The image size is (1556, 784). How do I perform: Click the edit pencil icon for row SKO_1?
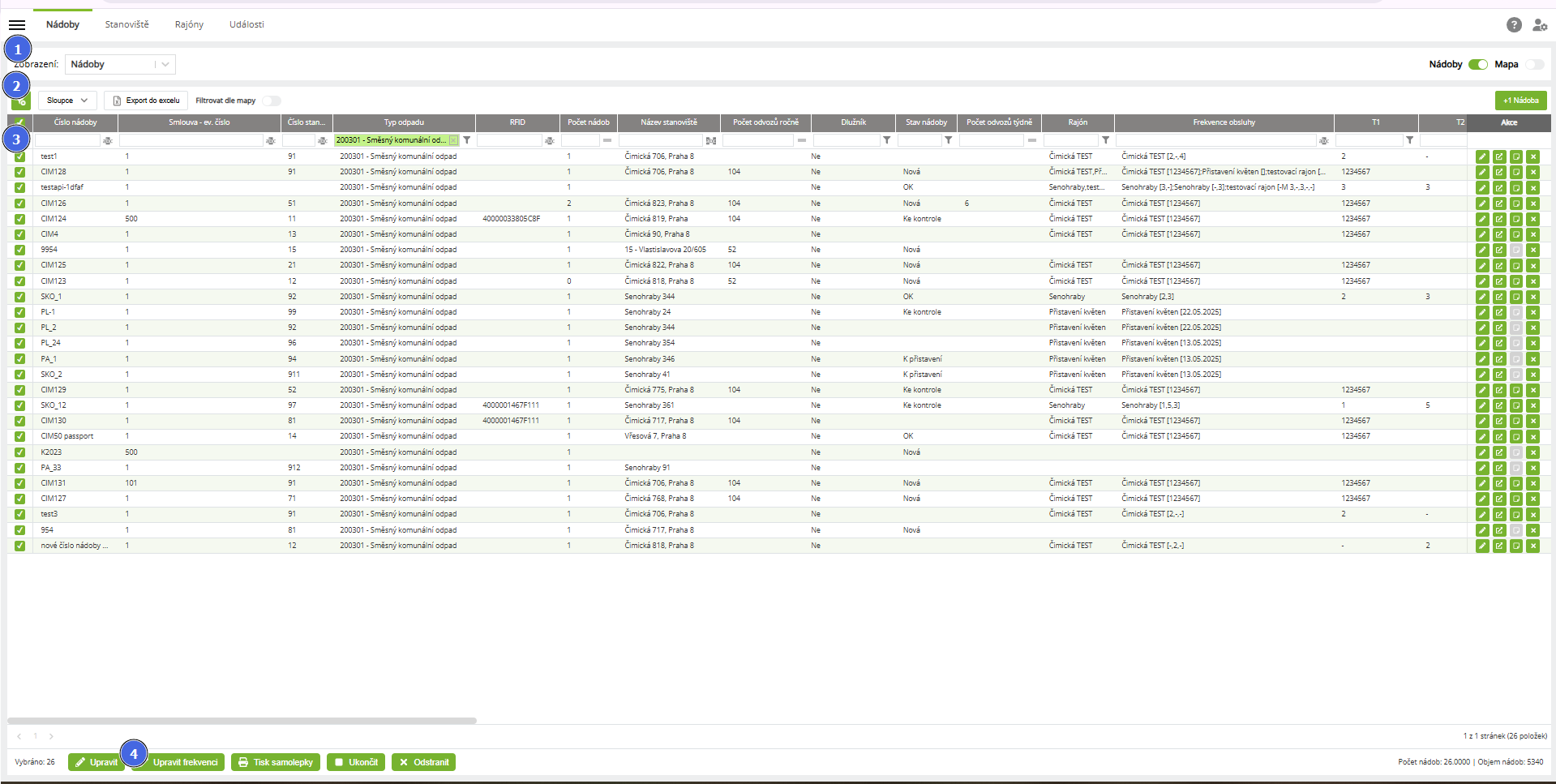click(x=1482, y=297)
